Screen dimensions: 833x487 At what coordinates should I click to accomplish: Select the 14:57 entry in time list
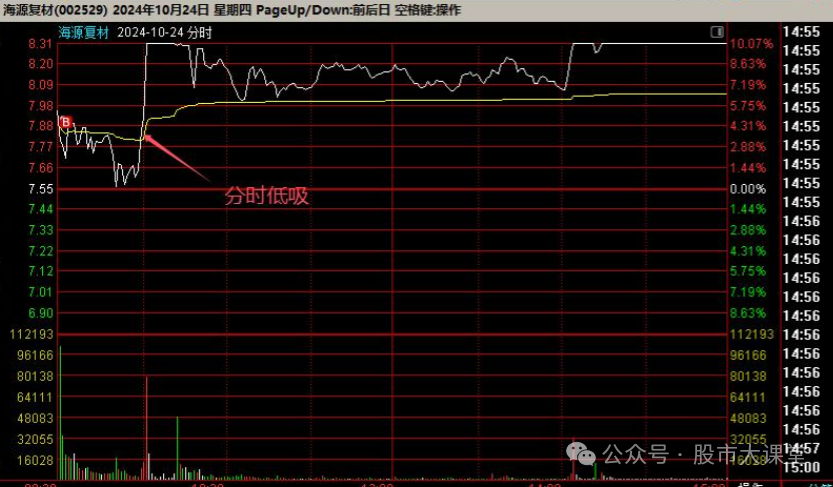[801, 449]
